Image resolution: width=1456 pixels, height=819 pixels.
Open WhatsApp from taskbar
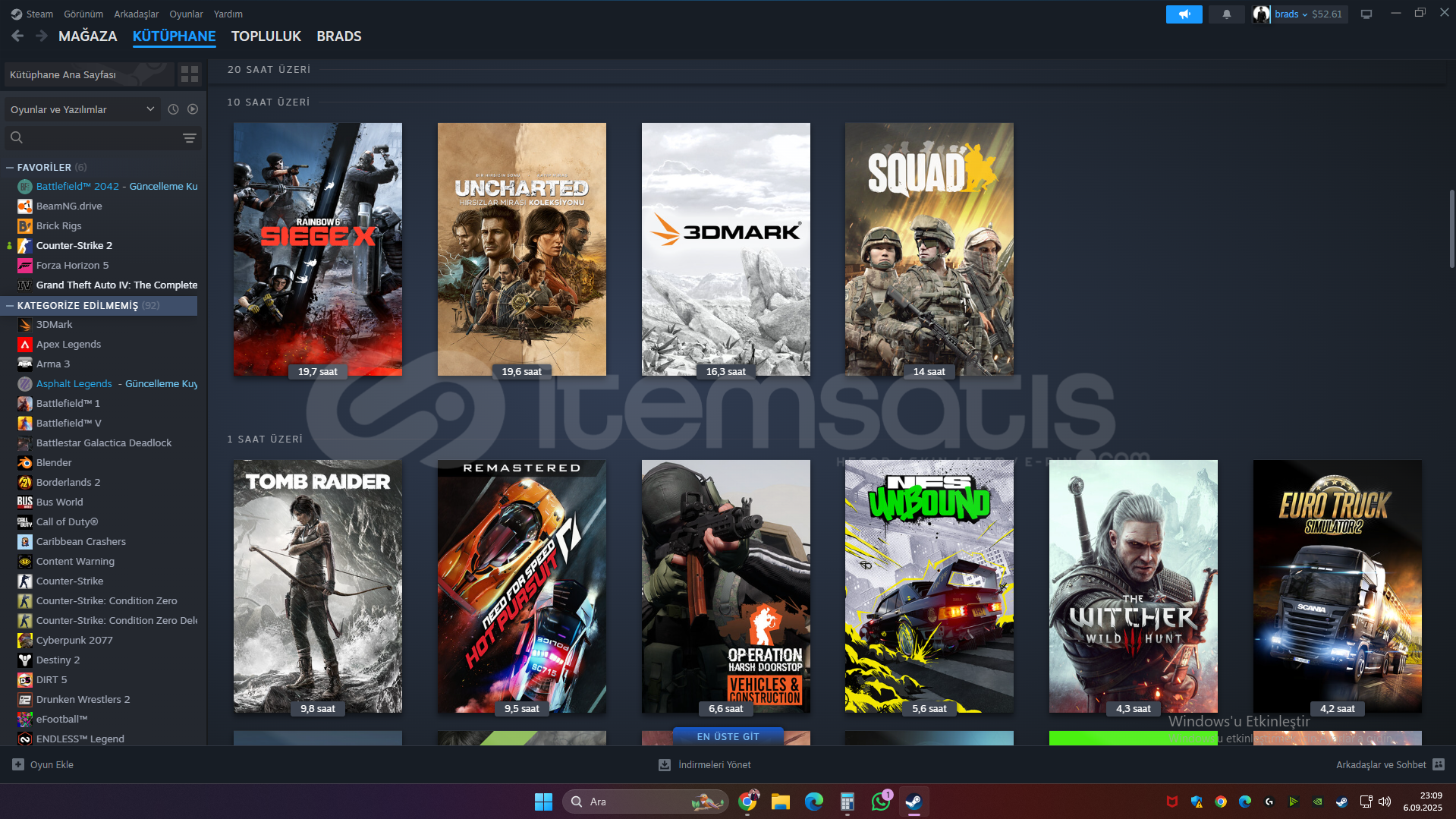tap(881, 802)
